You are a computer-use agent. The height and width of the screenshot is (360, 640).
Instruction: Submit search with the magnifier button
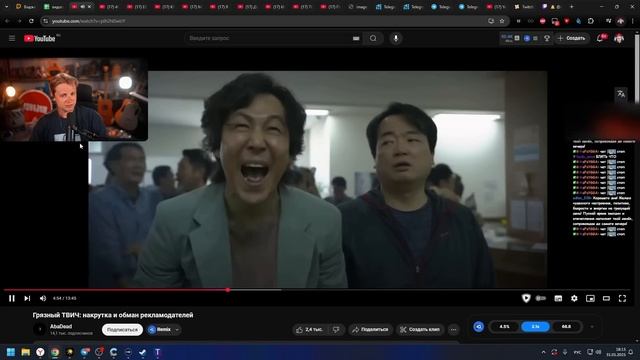click(373, 38)
